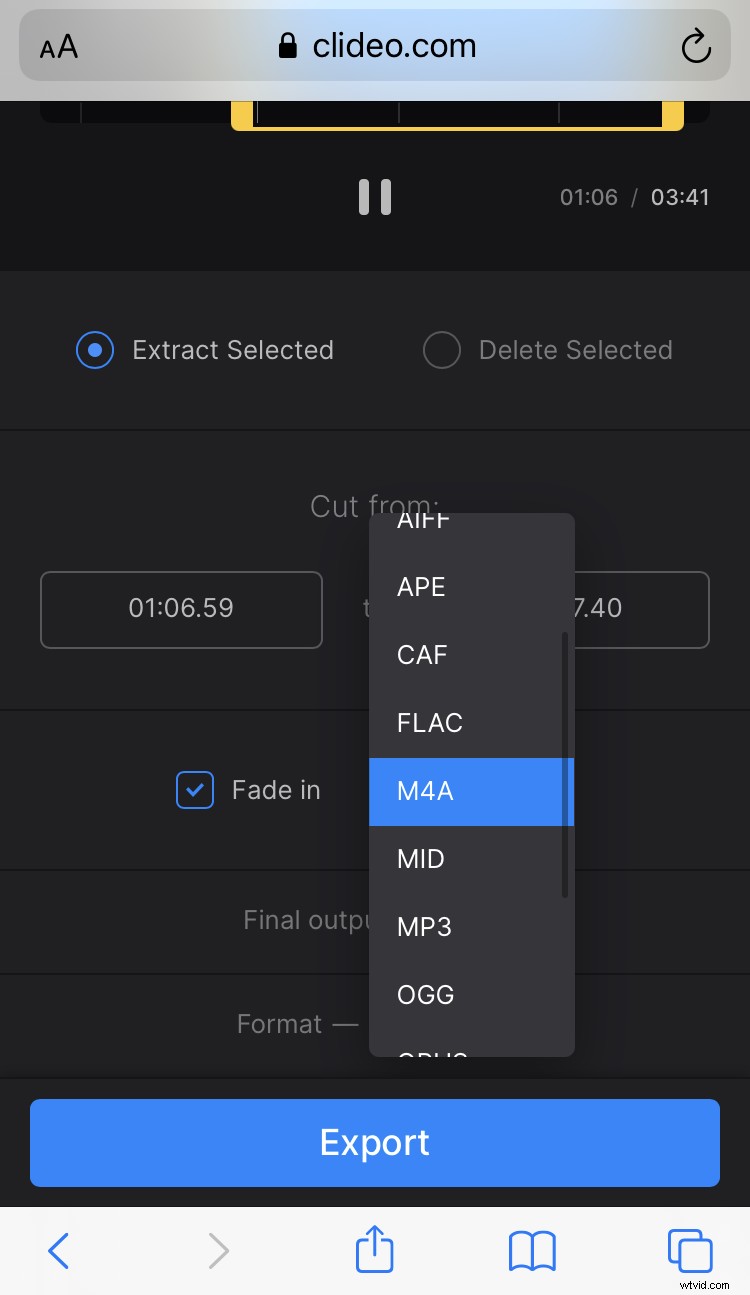Select the Extract Selected option

94,350
